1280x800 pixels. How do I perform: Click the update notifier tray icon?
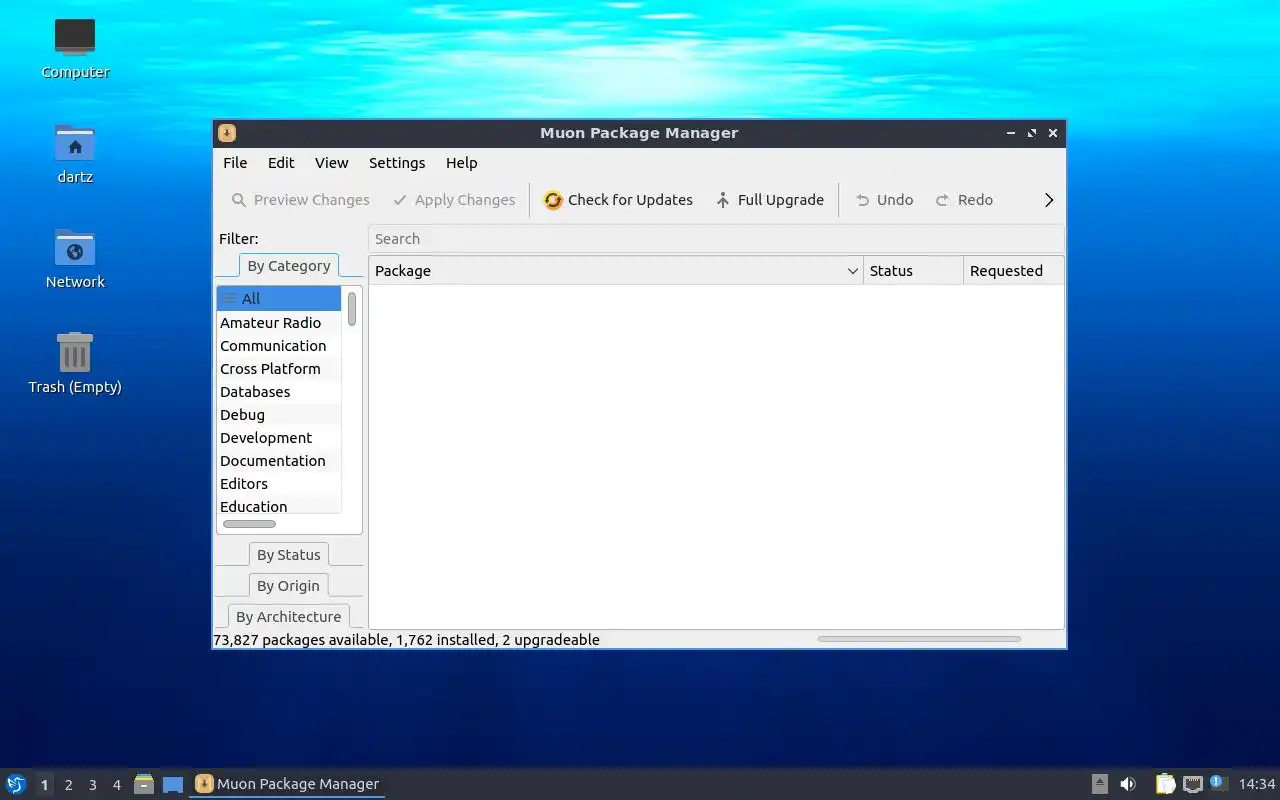[x=1217, y=783]
